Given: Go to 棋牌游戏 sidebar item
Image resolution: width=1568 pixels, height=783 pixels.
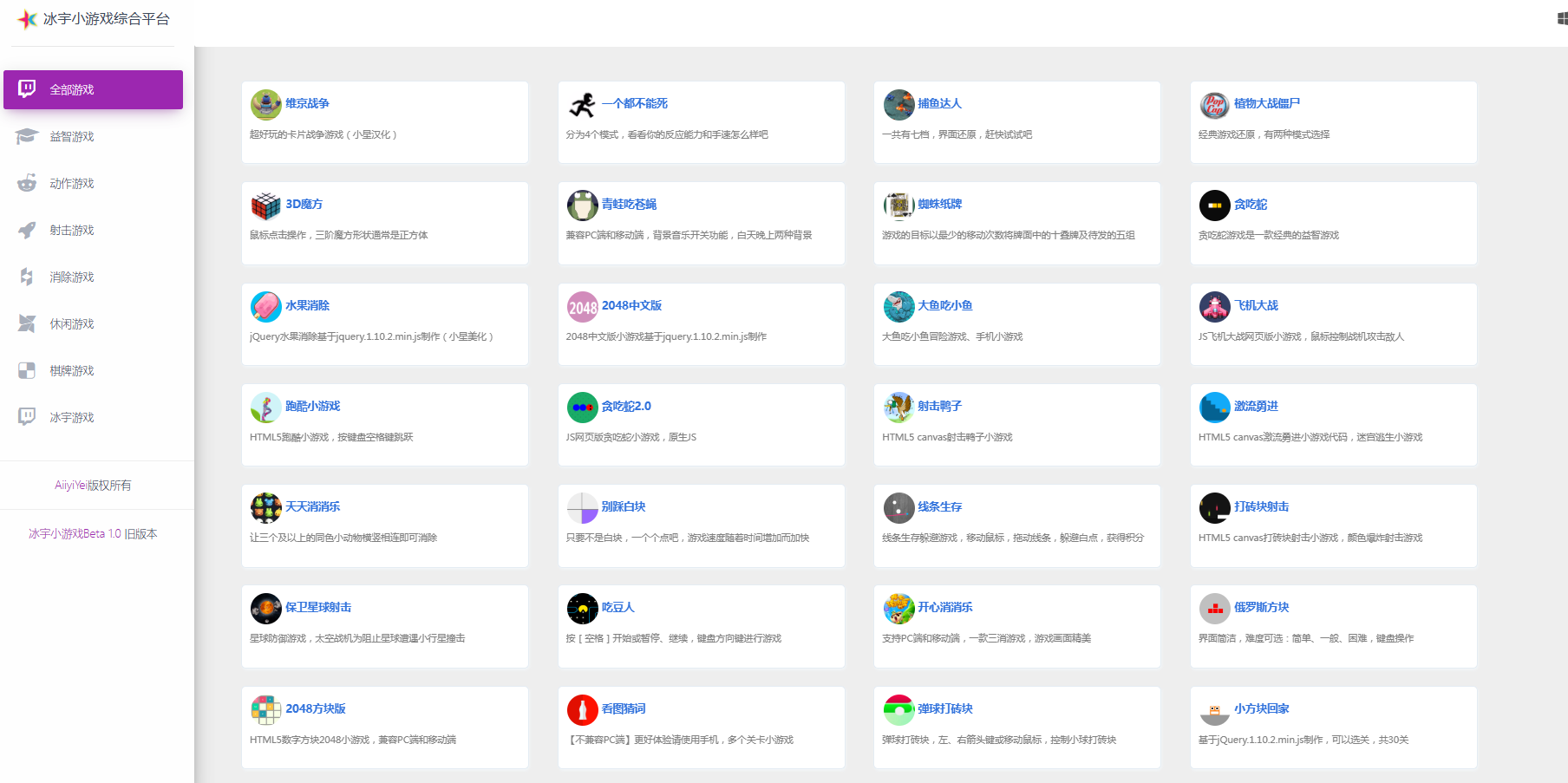Looking at the screenshot, I should pyautogui.click(x=72, y=371).
